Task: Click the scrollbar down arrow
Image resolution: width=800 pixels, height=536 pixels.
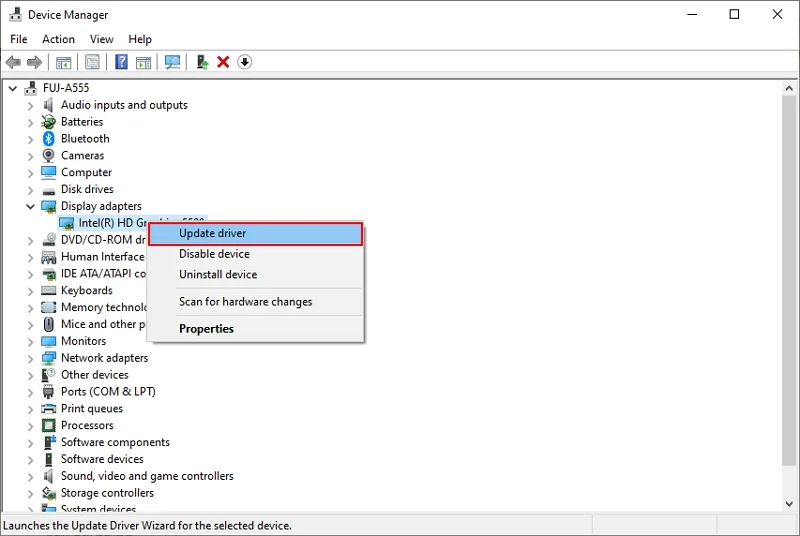Action: (x=789, y=504)
